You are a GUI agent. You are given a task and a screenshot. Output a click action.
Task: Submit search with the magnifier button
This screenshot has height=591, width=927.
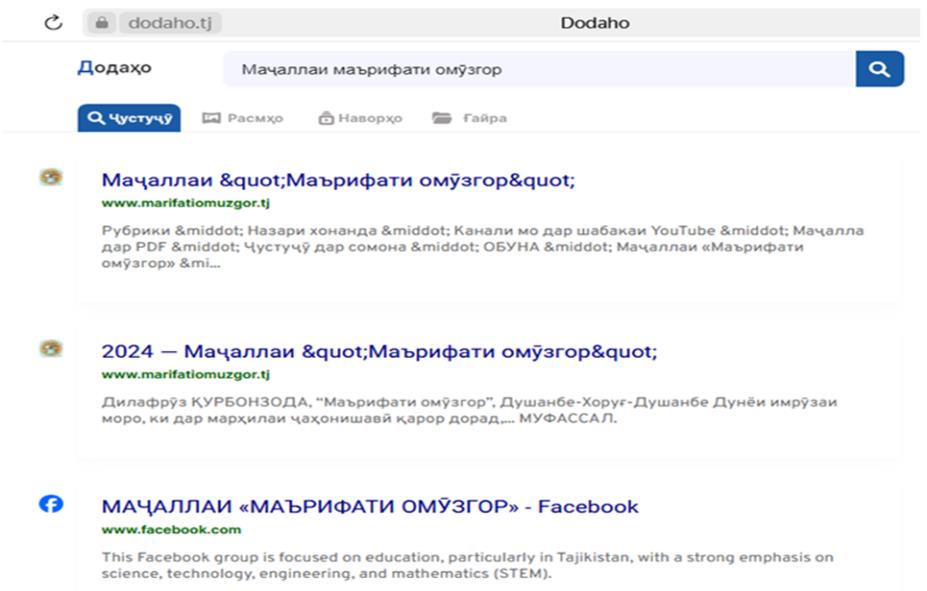click(x=879, y=69)
